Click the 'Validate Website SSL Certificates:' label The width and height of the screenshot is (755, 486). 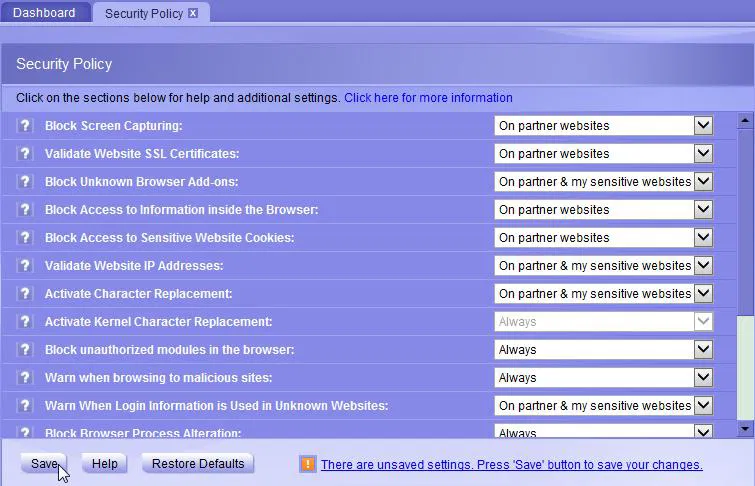click(x=142, y=154)
